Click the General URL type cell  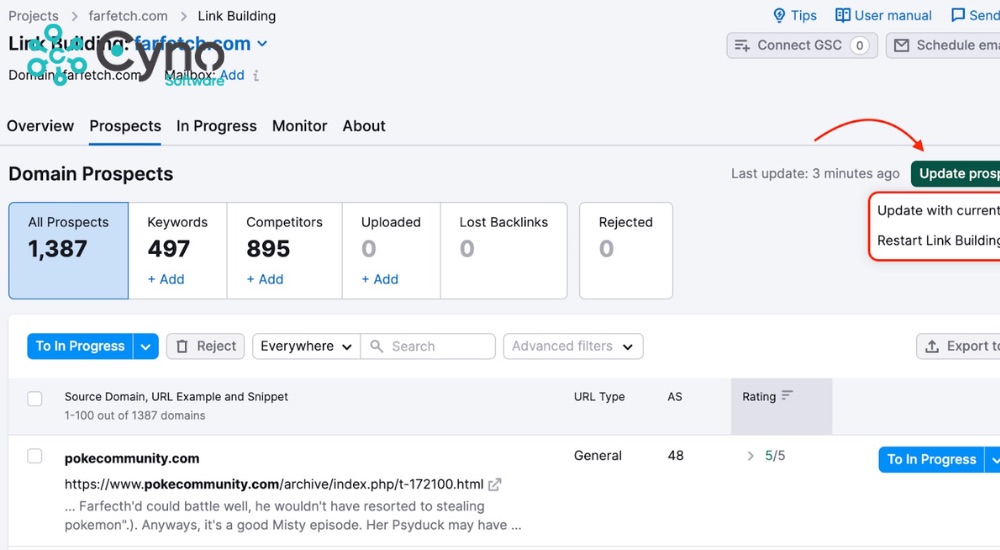[598, 456]
